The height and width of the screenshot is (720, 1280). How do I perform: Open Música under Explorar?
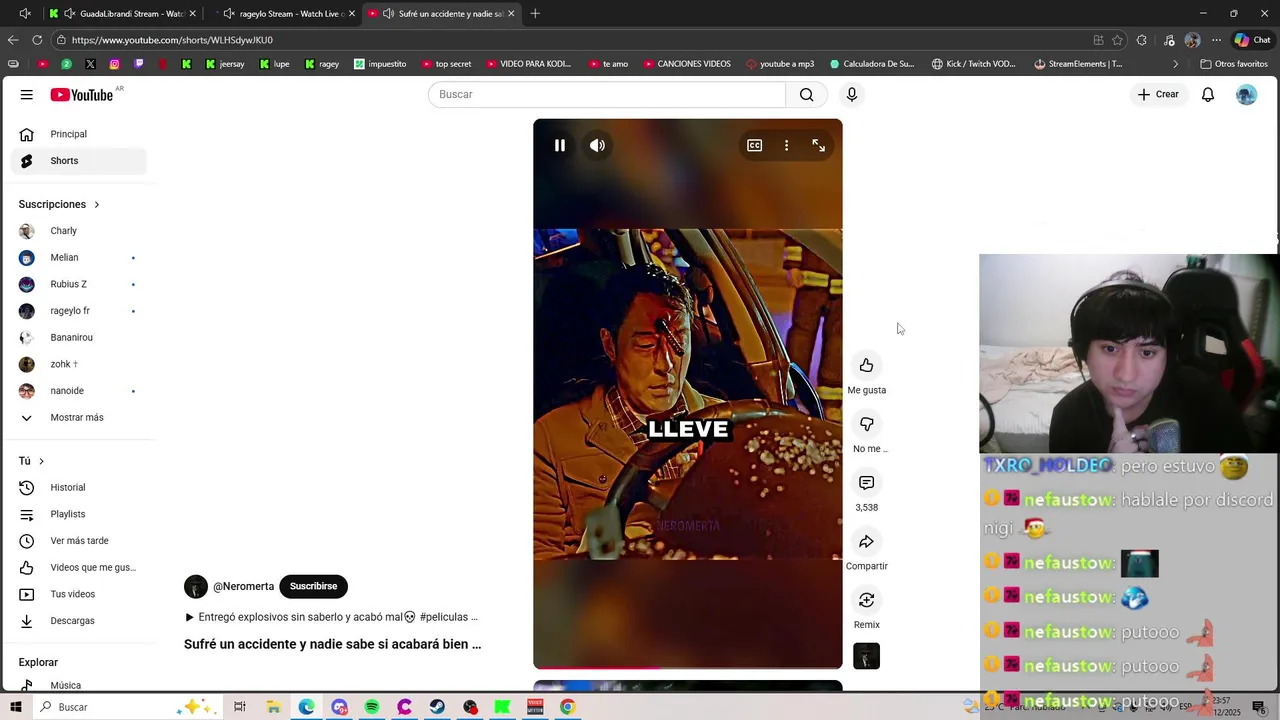coord(78,685)
